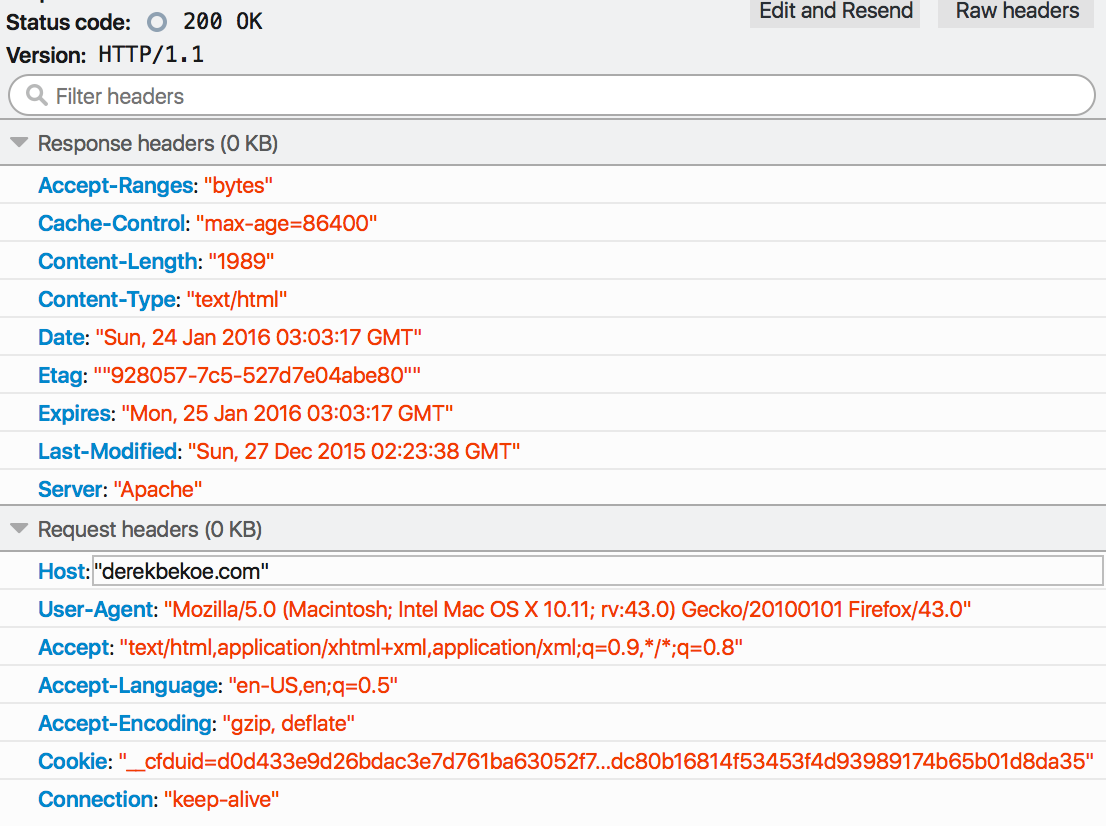Click the Host header name label

[x=61, y=572]
